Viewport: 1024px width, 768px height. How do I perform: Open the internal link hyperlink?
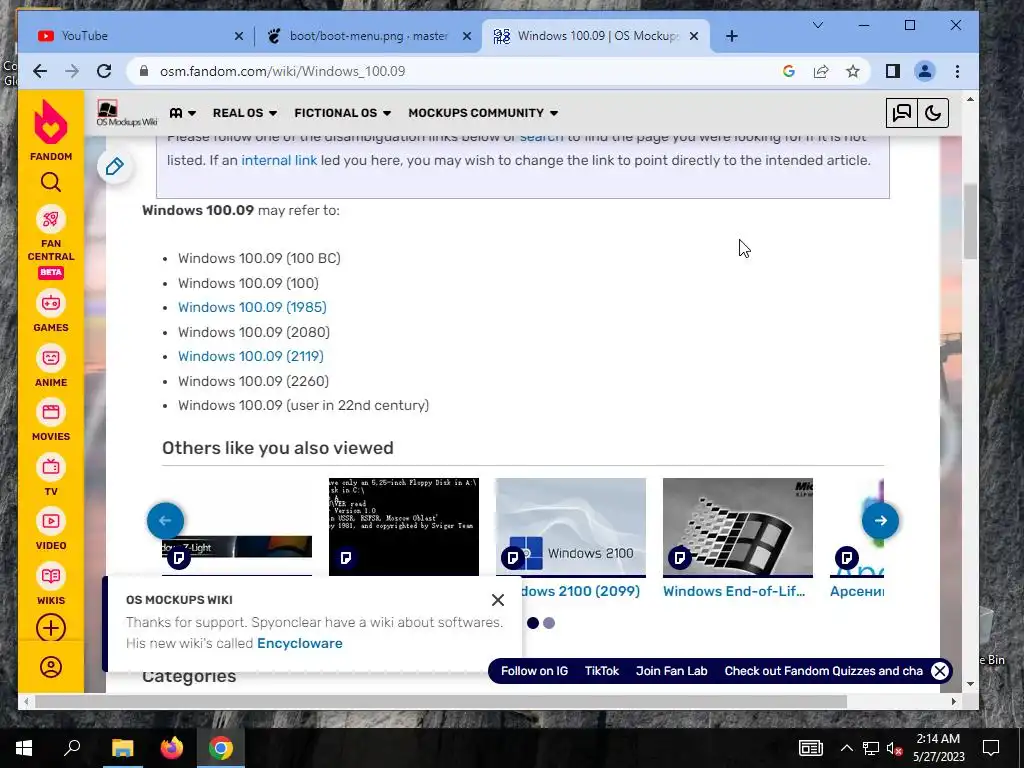[x=279, y=160]
